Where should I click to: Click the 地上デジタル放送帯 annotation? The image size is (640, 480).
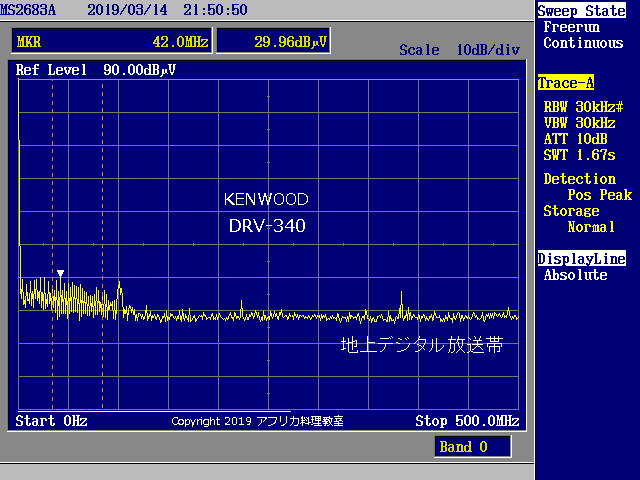422,345
